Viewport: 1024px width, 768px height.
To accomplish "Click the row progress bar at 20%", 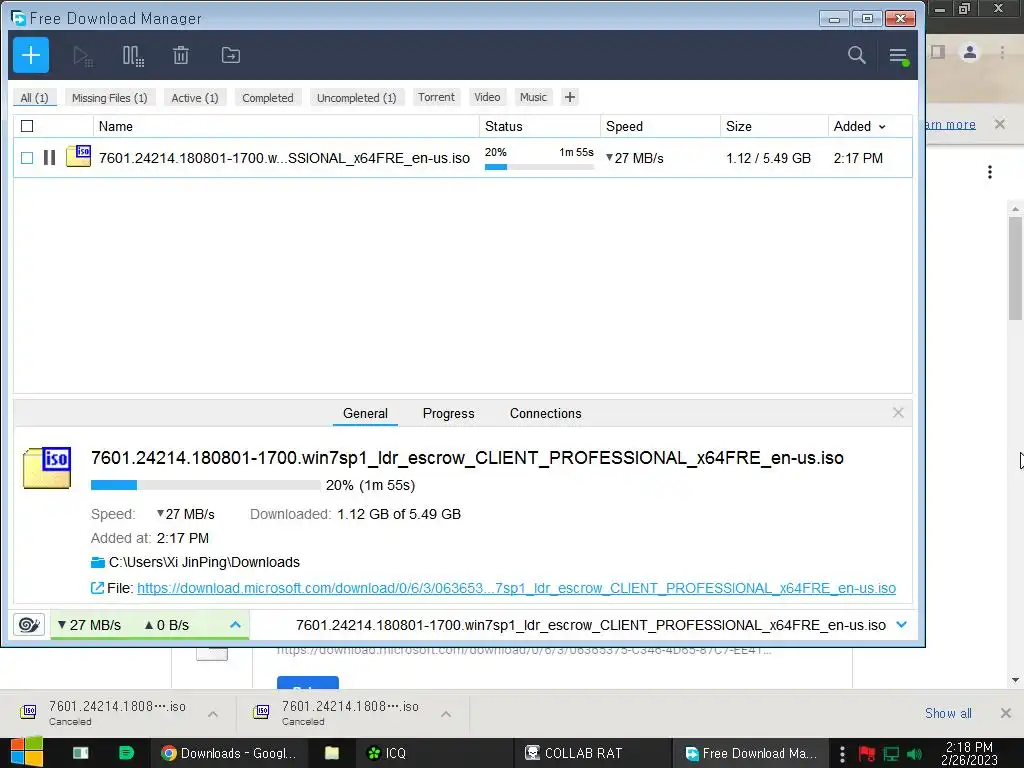I will point(539,167).
